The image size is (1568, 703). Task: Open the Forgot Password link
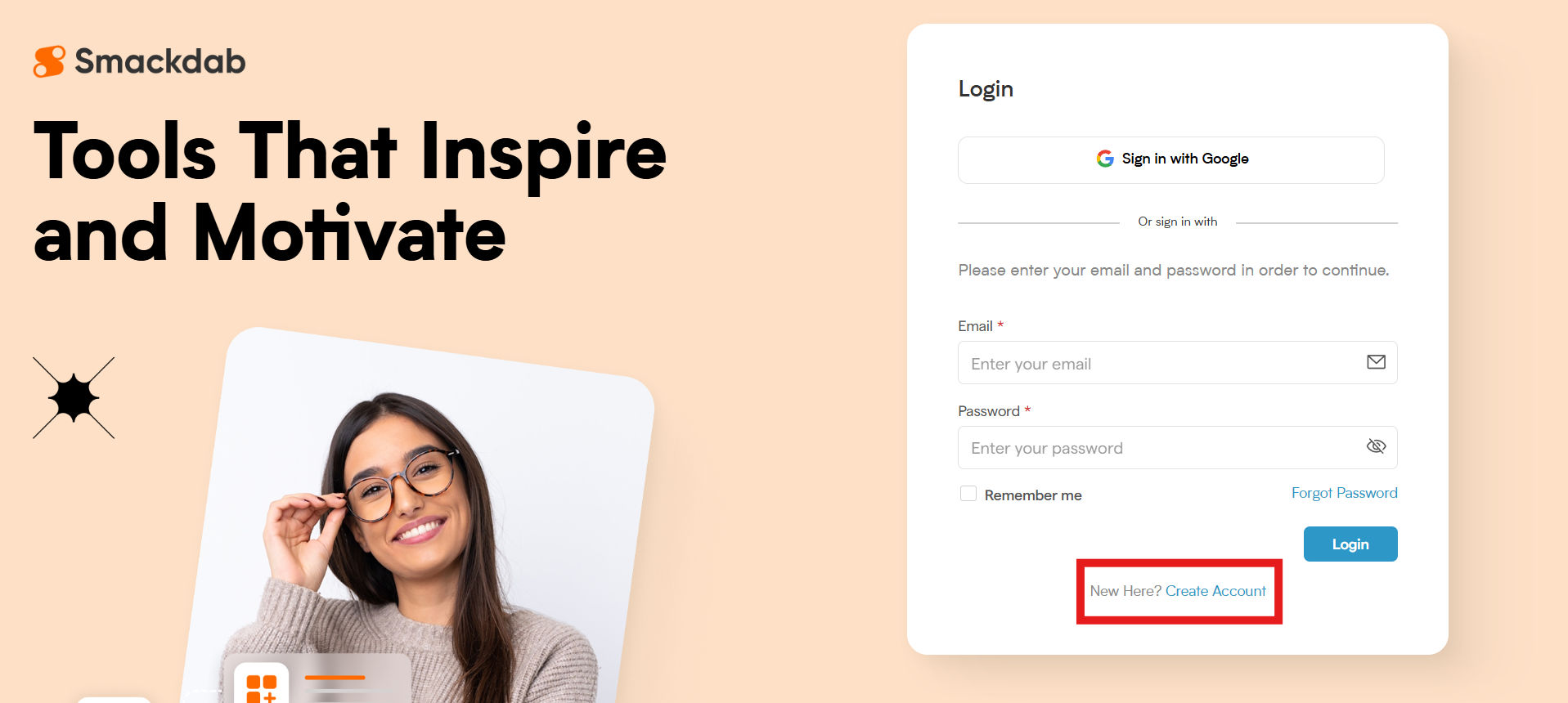click(1345, 493)
